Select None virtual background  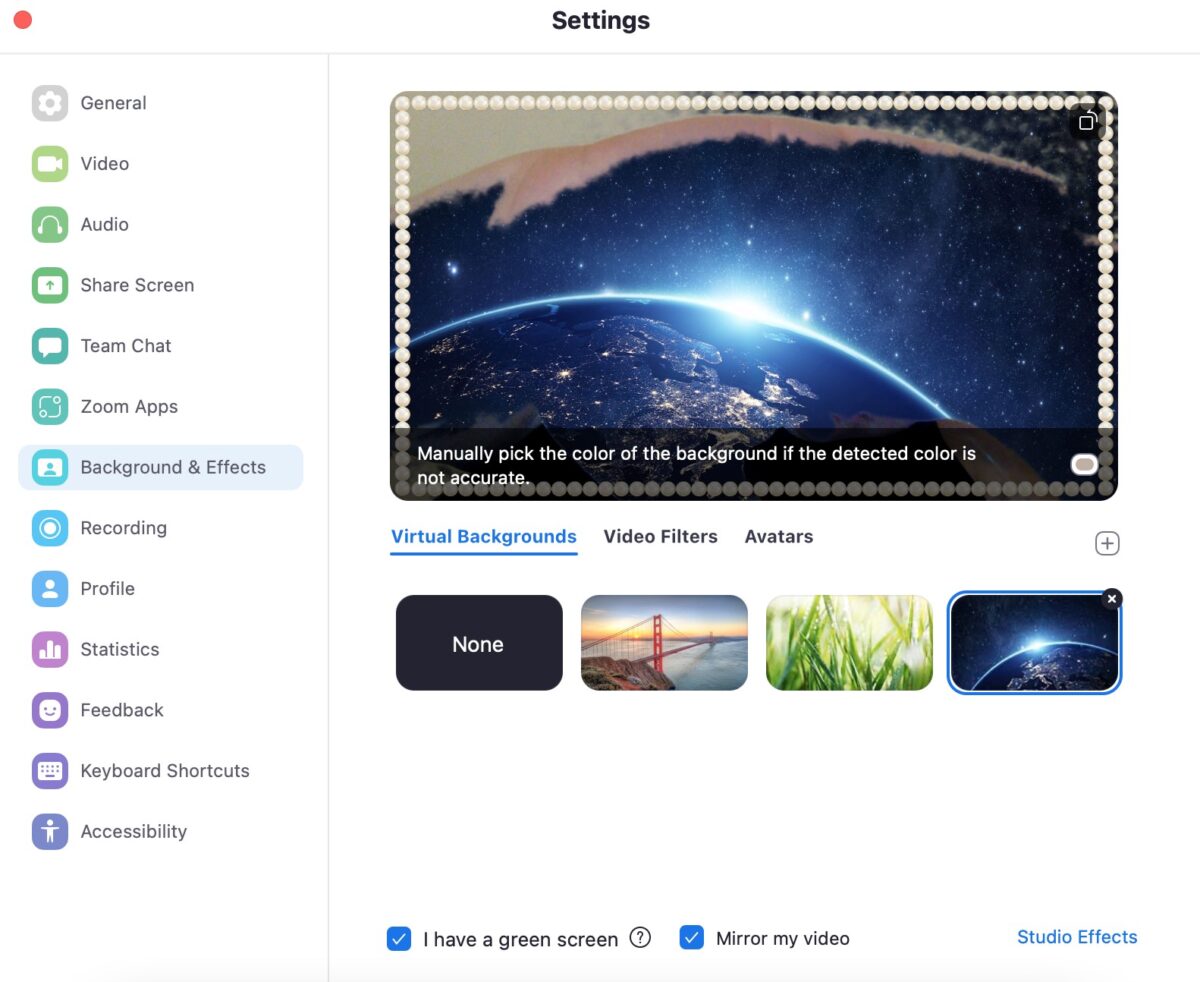479,643
